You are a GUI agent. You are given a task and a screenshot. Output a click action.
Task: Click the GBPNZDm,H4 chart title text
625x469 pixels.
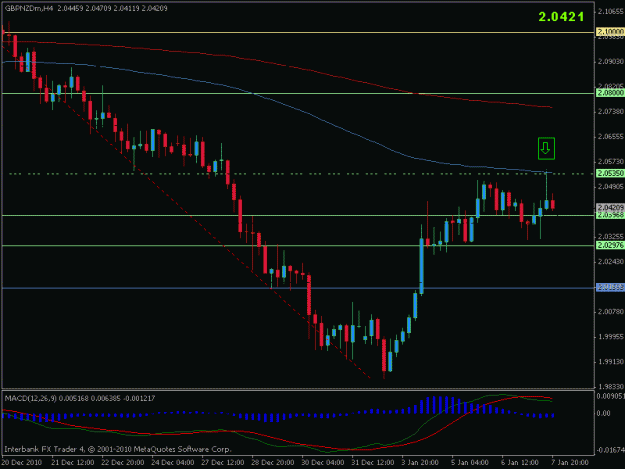[29, 8]
